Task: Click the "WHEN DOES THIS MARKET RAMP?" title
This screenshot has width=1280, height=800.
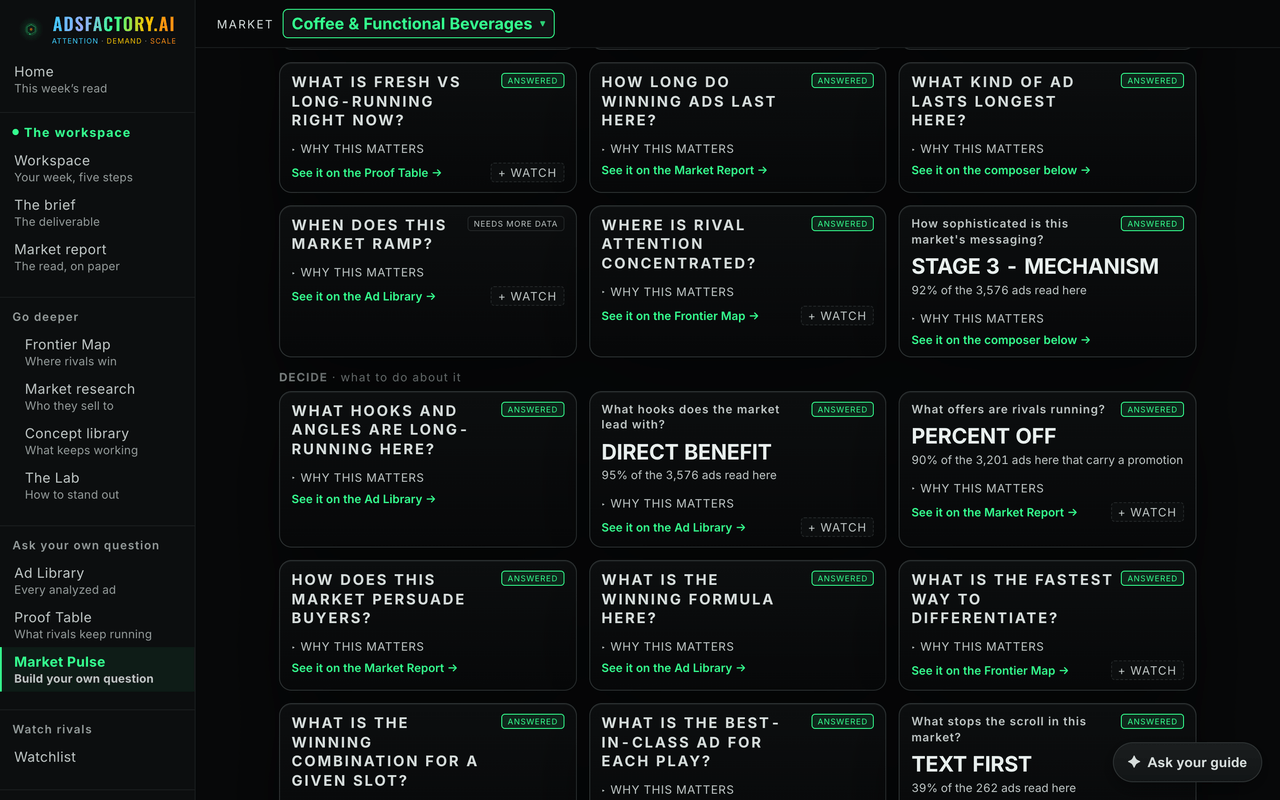Action: 369,234
